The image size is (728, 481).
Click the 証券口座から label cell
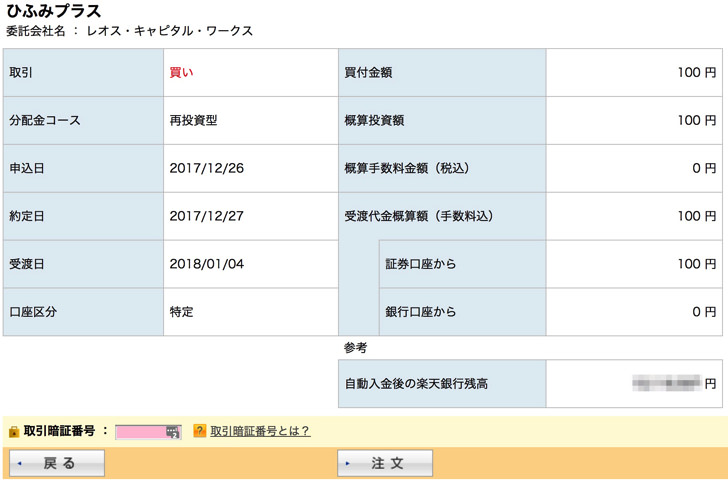462,264
